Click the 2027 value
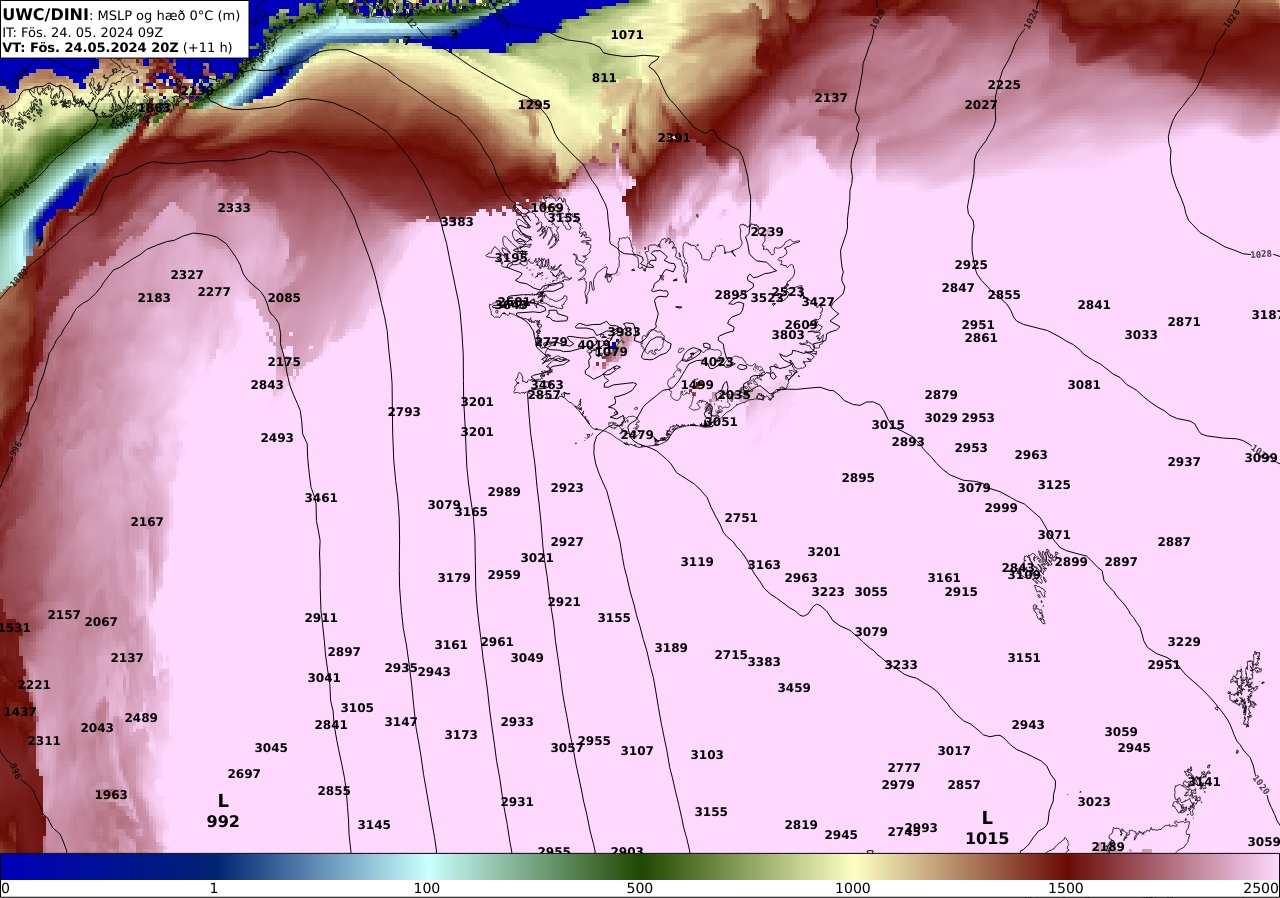 pyautogui.click(x=981, y=105)
